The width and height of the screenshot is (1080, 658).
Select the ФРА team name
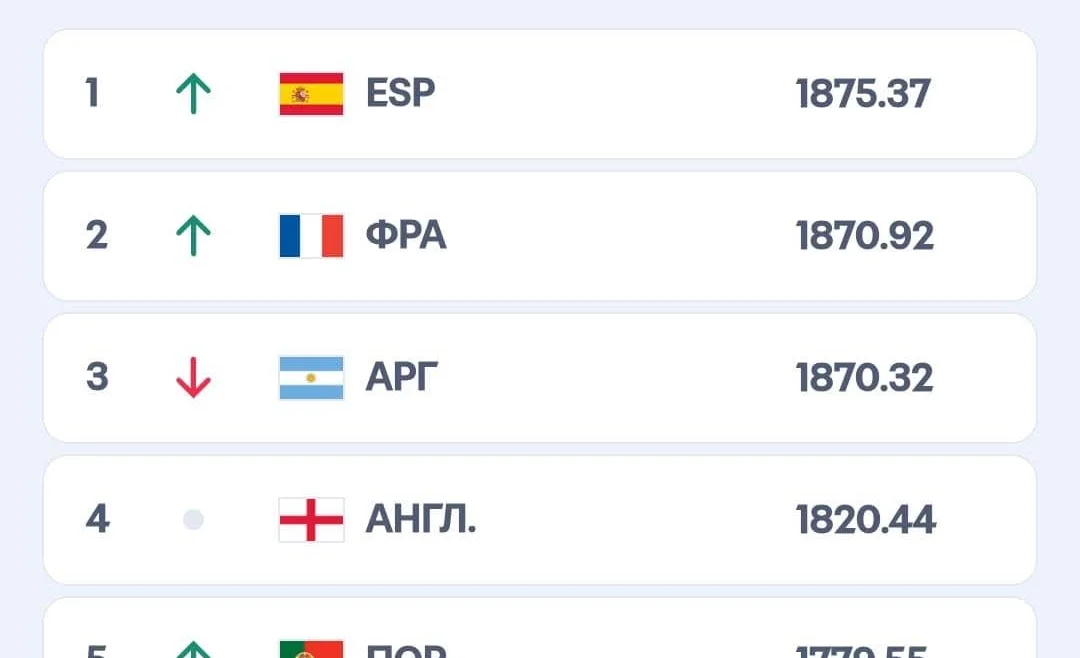(406, 236)
